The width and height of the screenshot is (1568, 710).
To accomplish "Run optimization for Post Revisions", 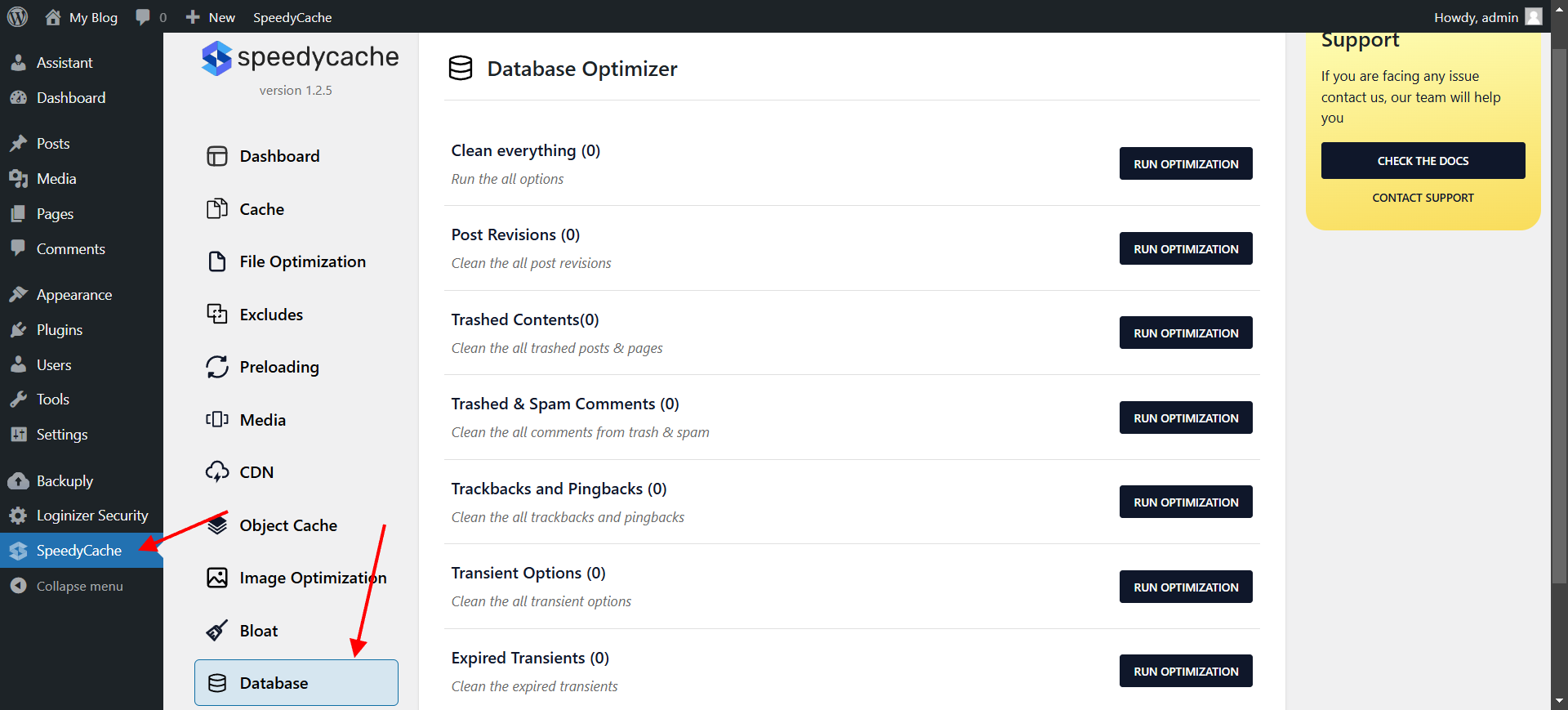I will click(1186, 248).
